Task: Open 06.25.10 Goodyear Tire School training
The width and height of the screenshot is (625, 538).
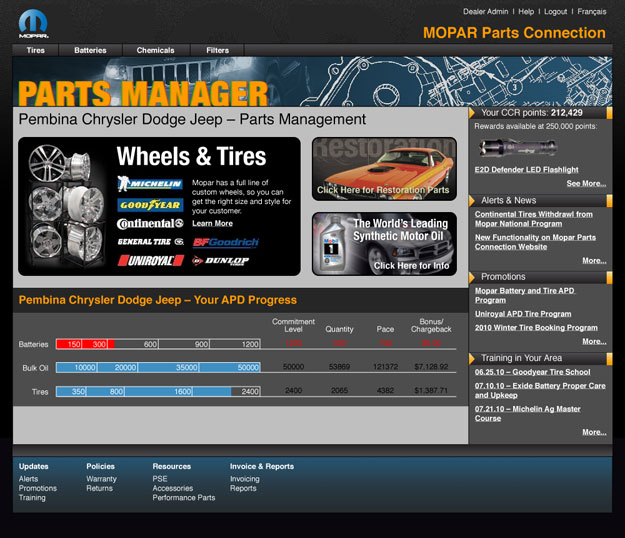Action: (x=532, y=372)
